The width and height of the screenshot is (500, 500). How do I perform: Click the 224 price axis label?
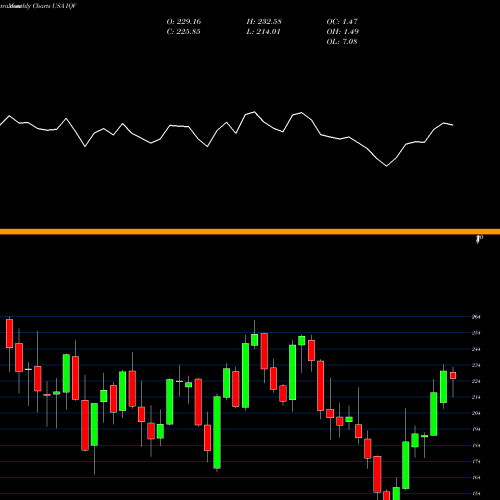(x=476, y=381)
